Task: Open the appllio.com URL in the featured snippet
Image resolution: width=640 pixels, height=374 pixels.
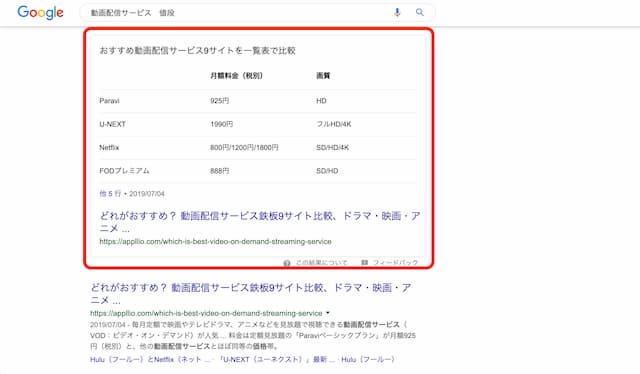Action: click(x=216, y=241)
